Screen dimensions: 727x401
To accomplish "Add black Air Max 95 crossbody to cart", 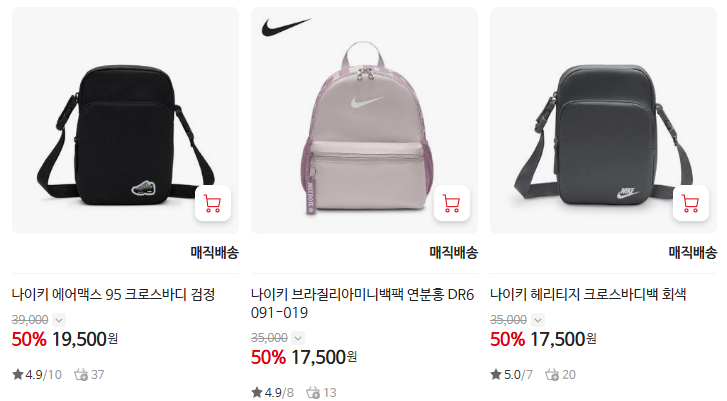I will coord(213,203).
